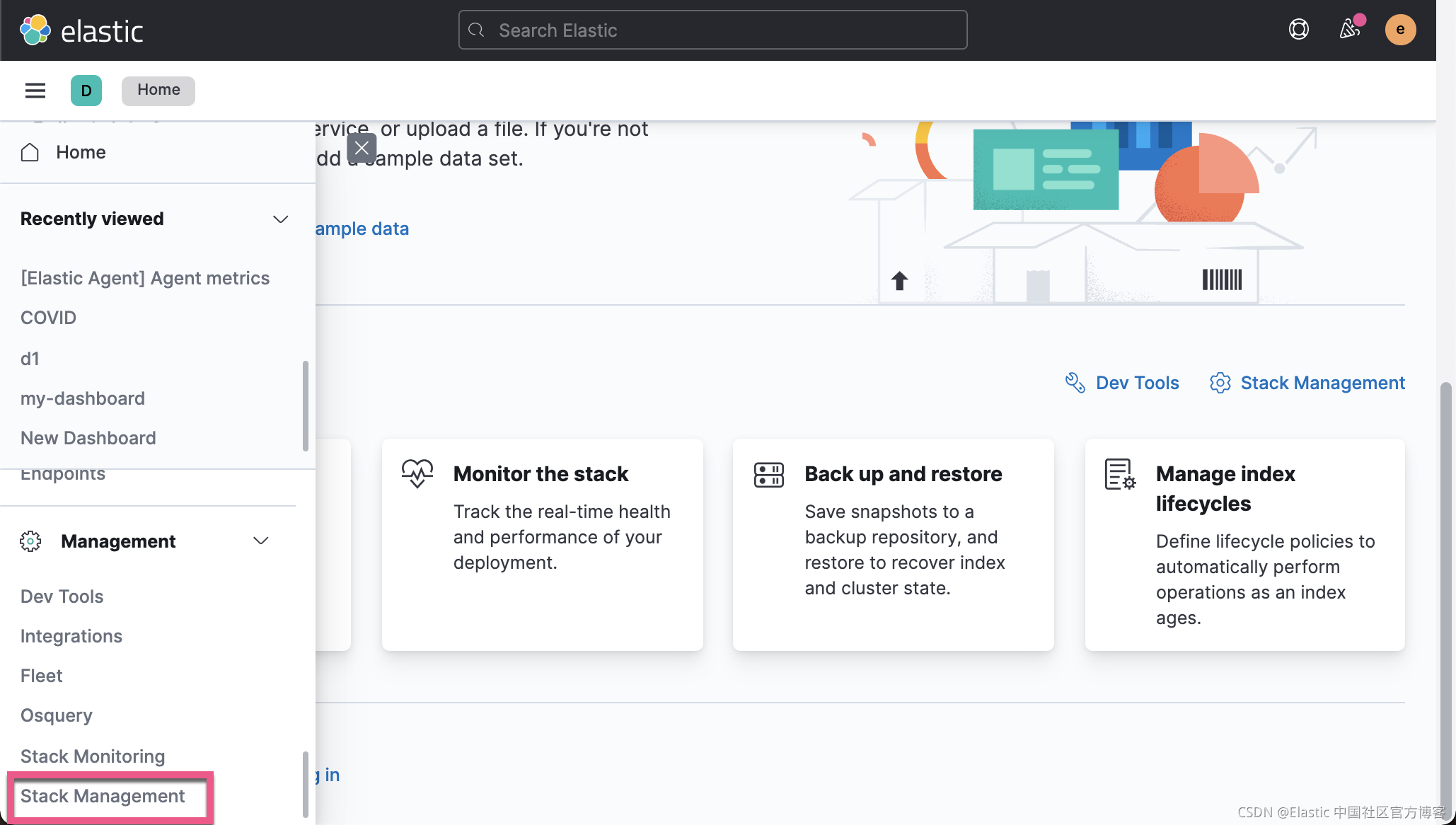Open the Back up and restore card
1456x825 pixels.
tap(894, 545)
